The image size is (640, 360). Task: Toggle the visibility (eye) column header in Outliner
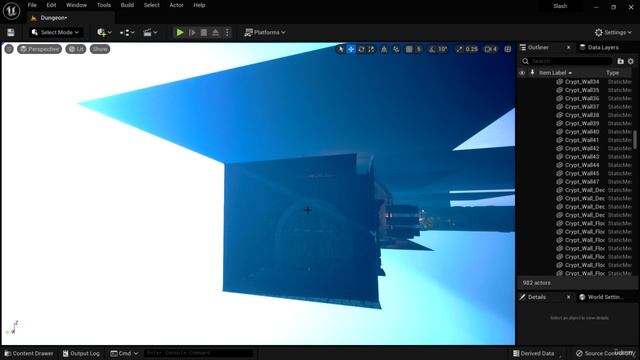(x=522, y=73)
